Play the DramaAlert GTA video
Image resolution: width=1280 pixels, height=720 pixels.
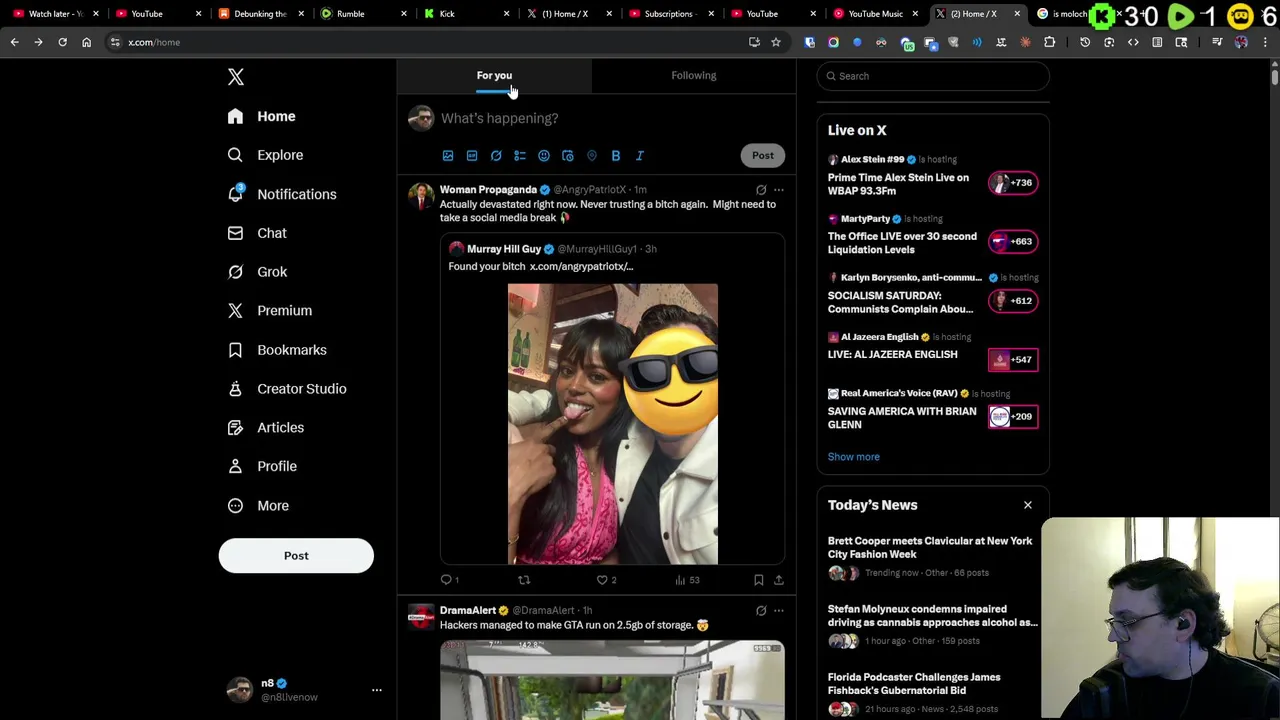coord(613,680)
